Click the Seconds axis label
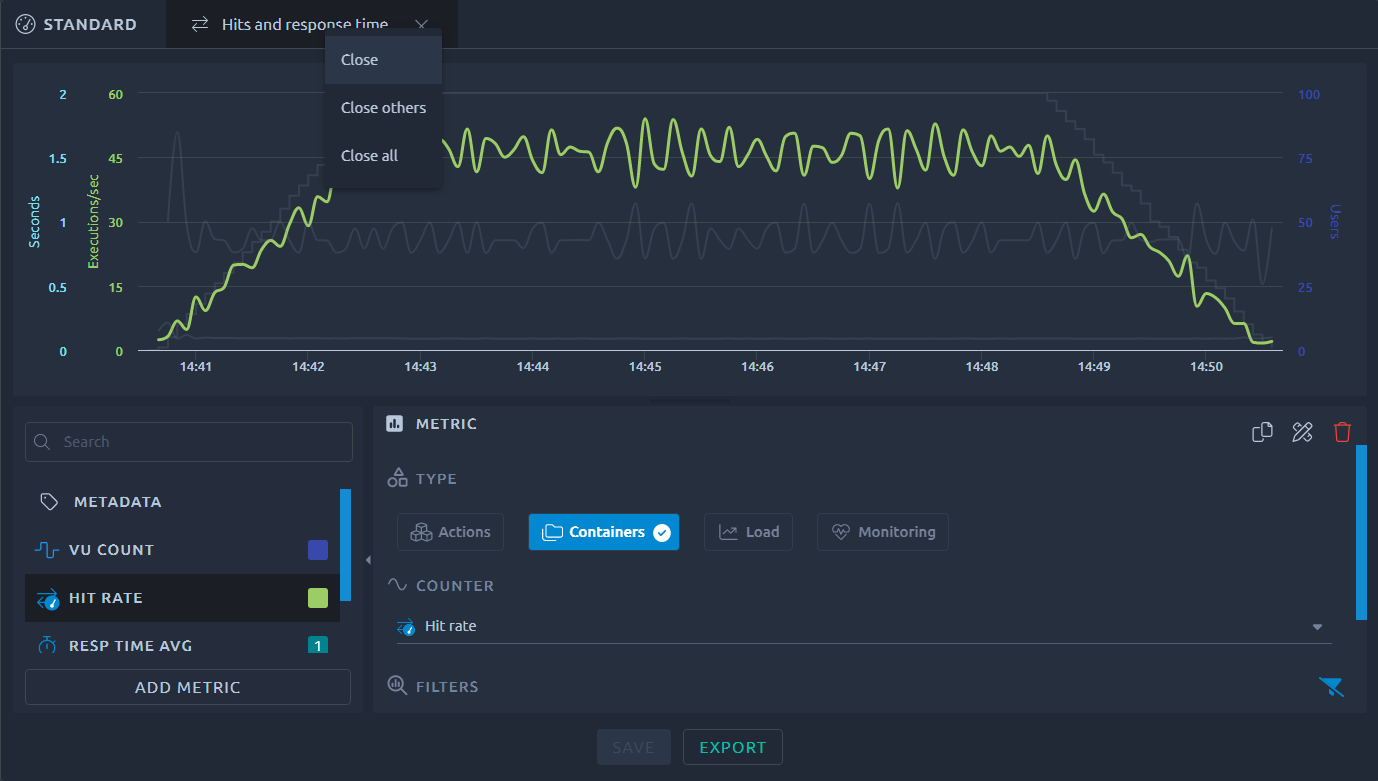The height and width of the screenshot is (781, 1378). coord(34,221)
